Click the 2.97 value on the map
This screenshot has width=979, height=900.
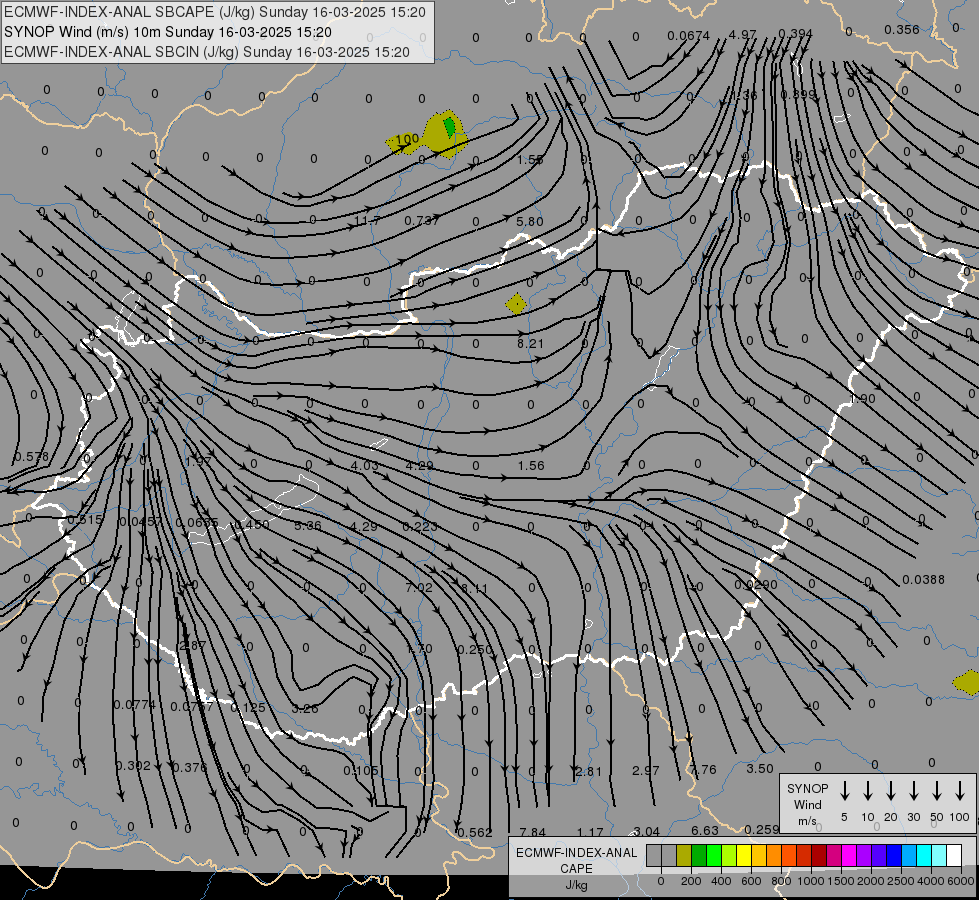(x=646, y=771)
